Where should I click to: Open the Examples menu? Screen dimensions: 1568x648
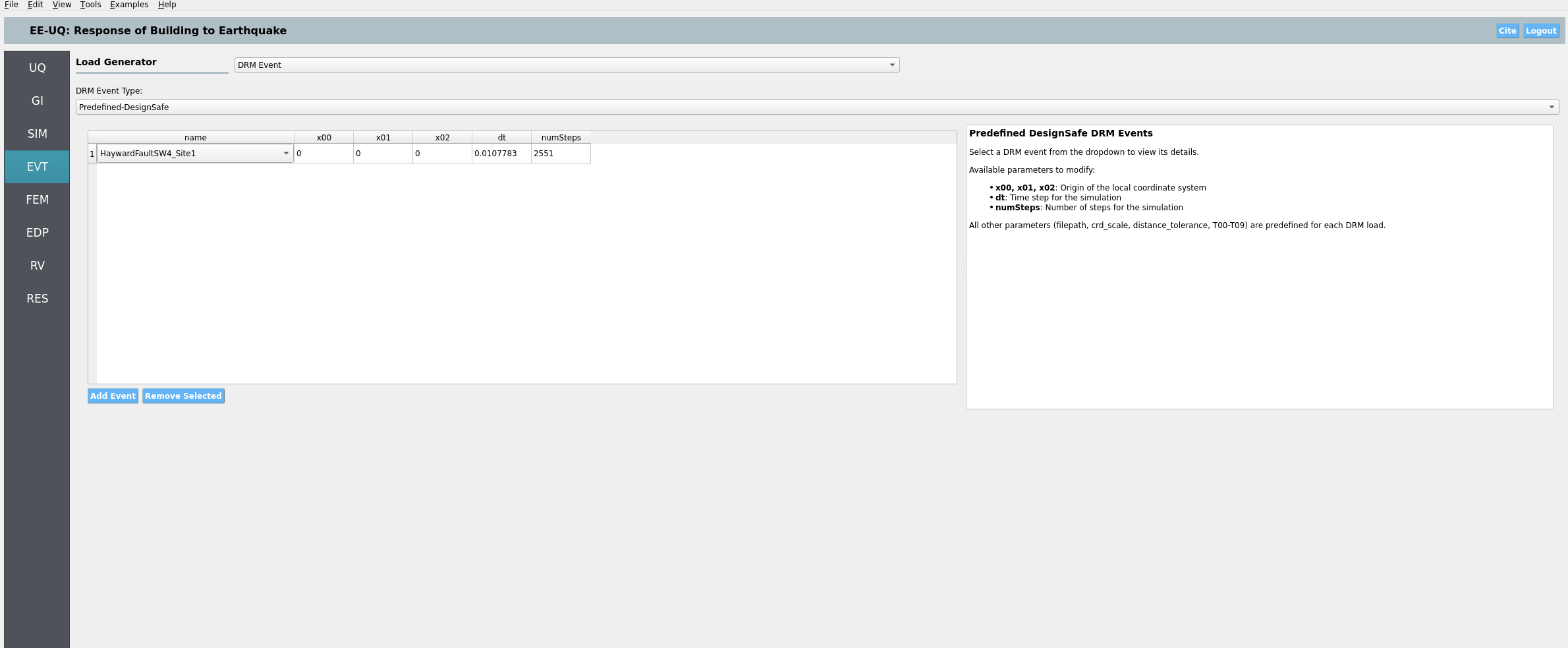tap(128, 5)
